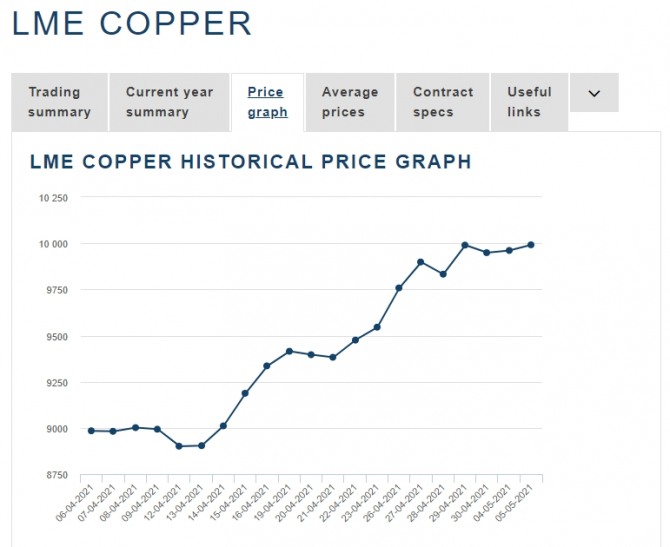
Task: Click the 06-04-2021 data point on graph
Action: [x=91, y=430]
